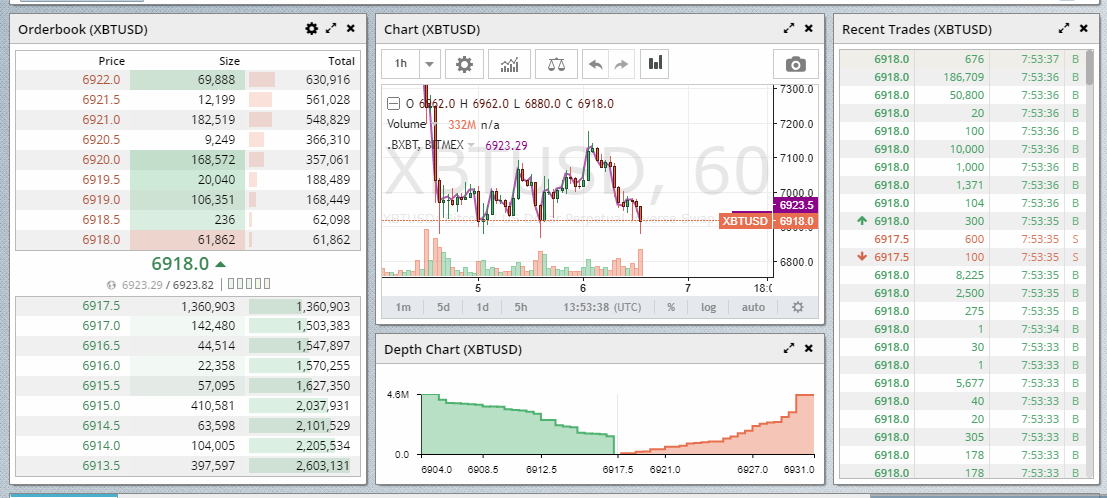Select ask price 6920.0
The height and width of the screenshot is (498, 1107).
pyautogui.click(x=101, y=160)
